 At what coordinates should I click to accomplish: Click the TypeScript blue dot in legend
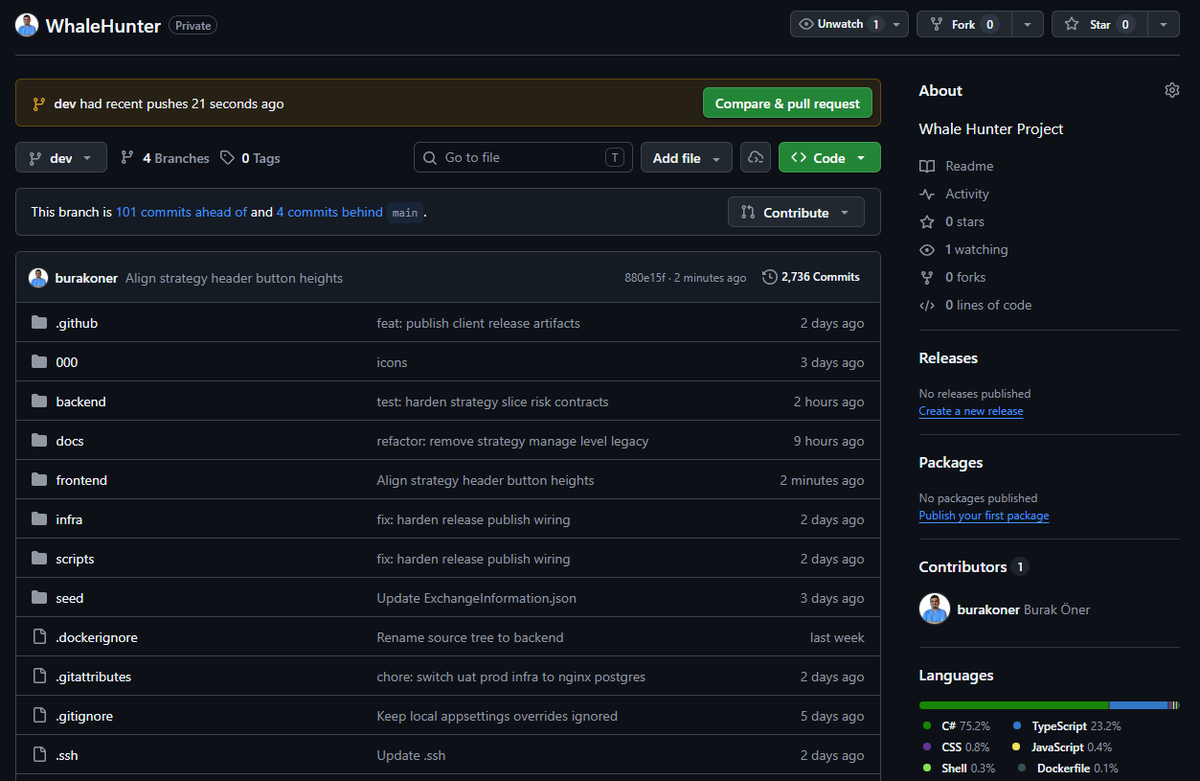(1017, 726)
